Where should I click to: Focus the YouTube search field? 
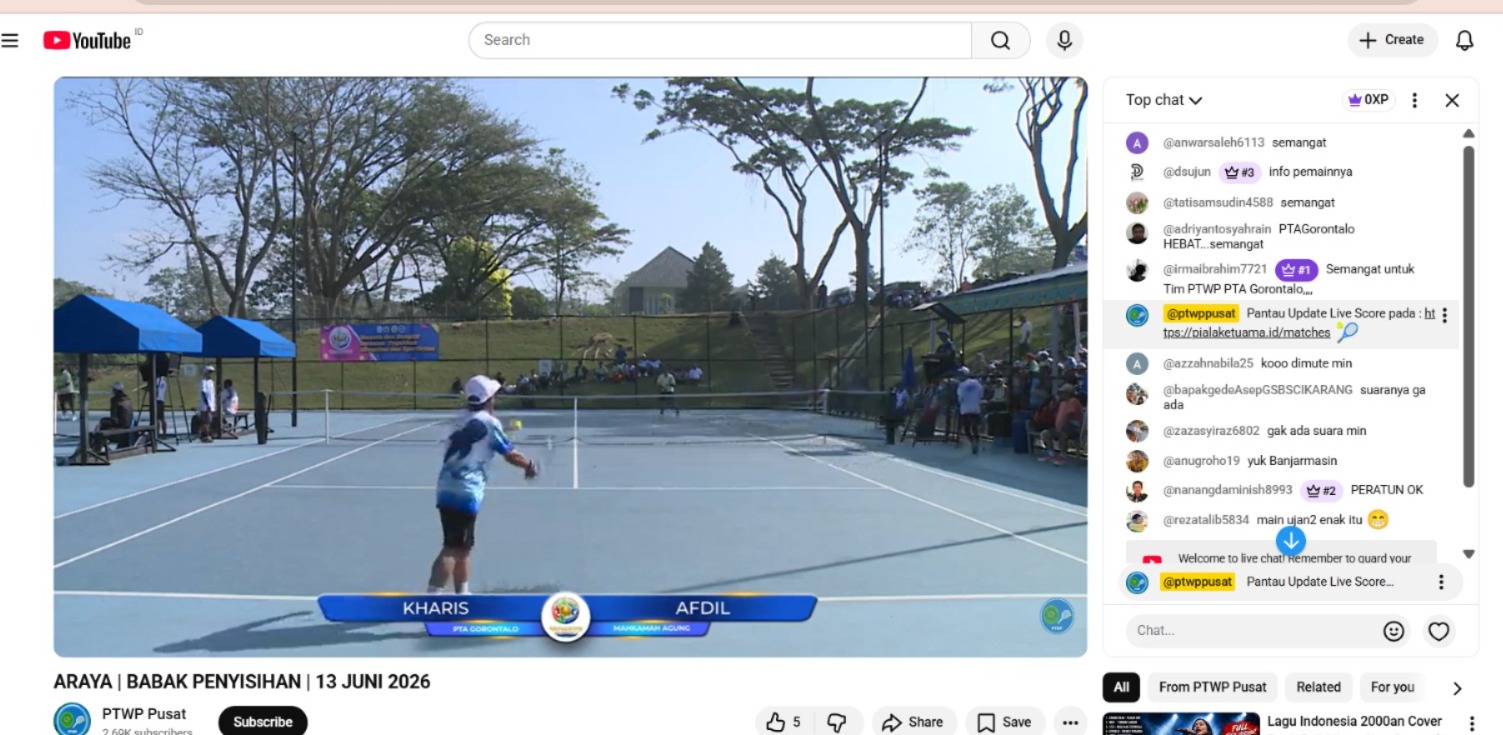(x=720, y=40)
